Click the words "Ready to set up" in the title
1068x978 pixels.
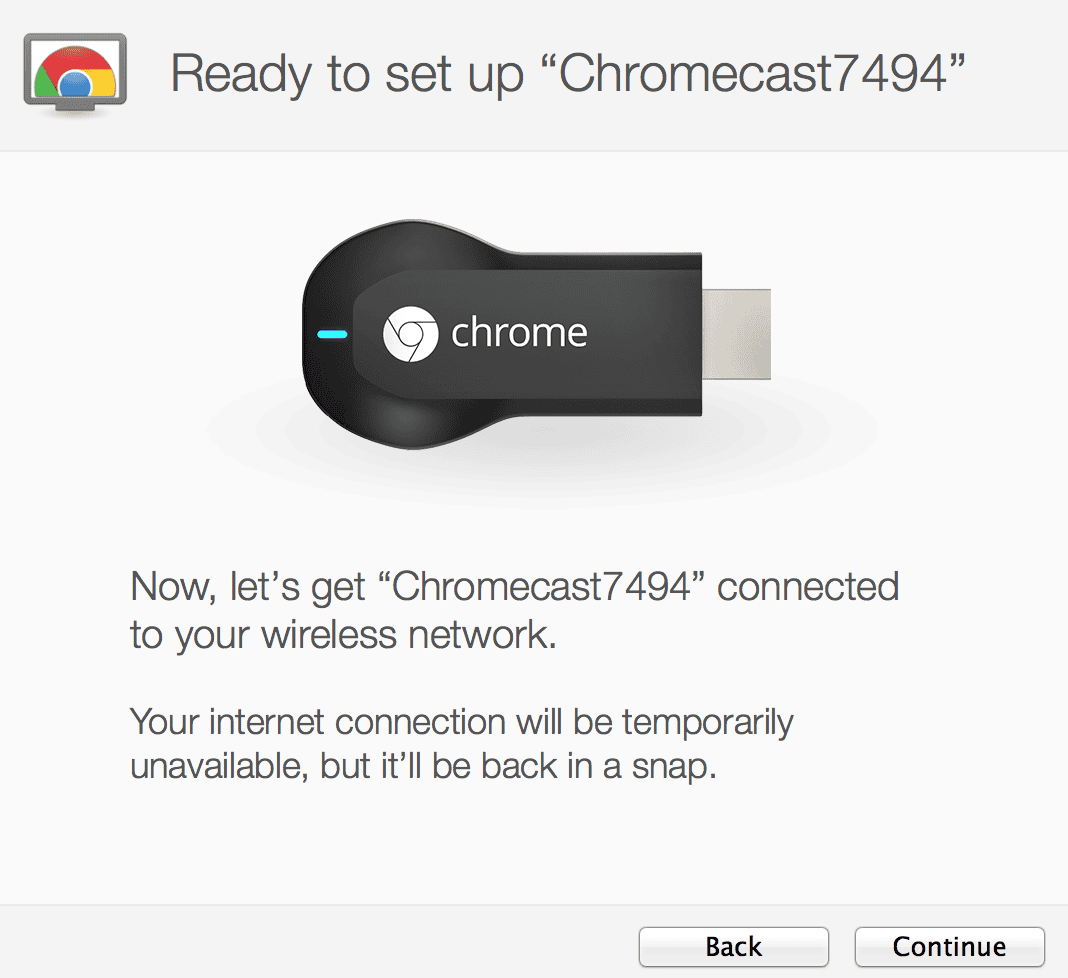pos(346,74)
